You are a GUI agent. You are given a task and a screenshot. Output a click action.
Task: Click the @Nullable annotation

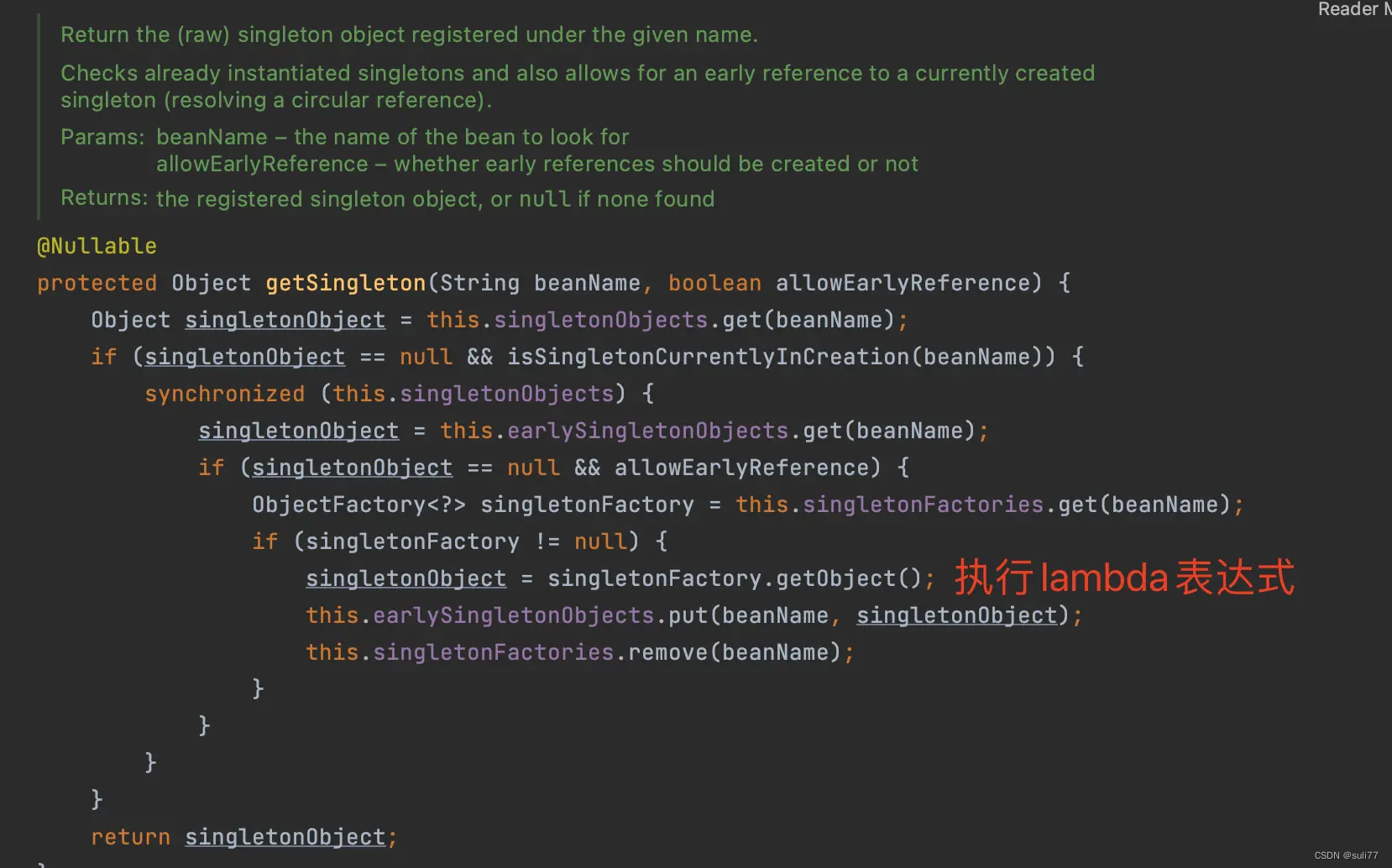click(97, 246)
